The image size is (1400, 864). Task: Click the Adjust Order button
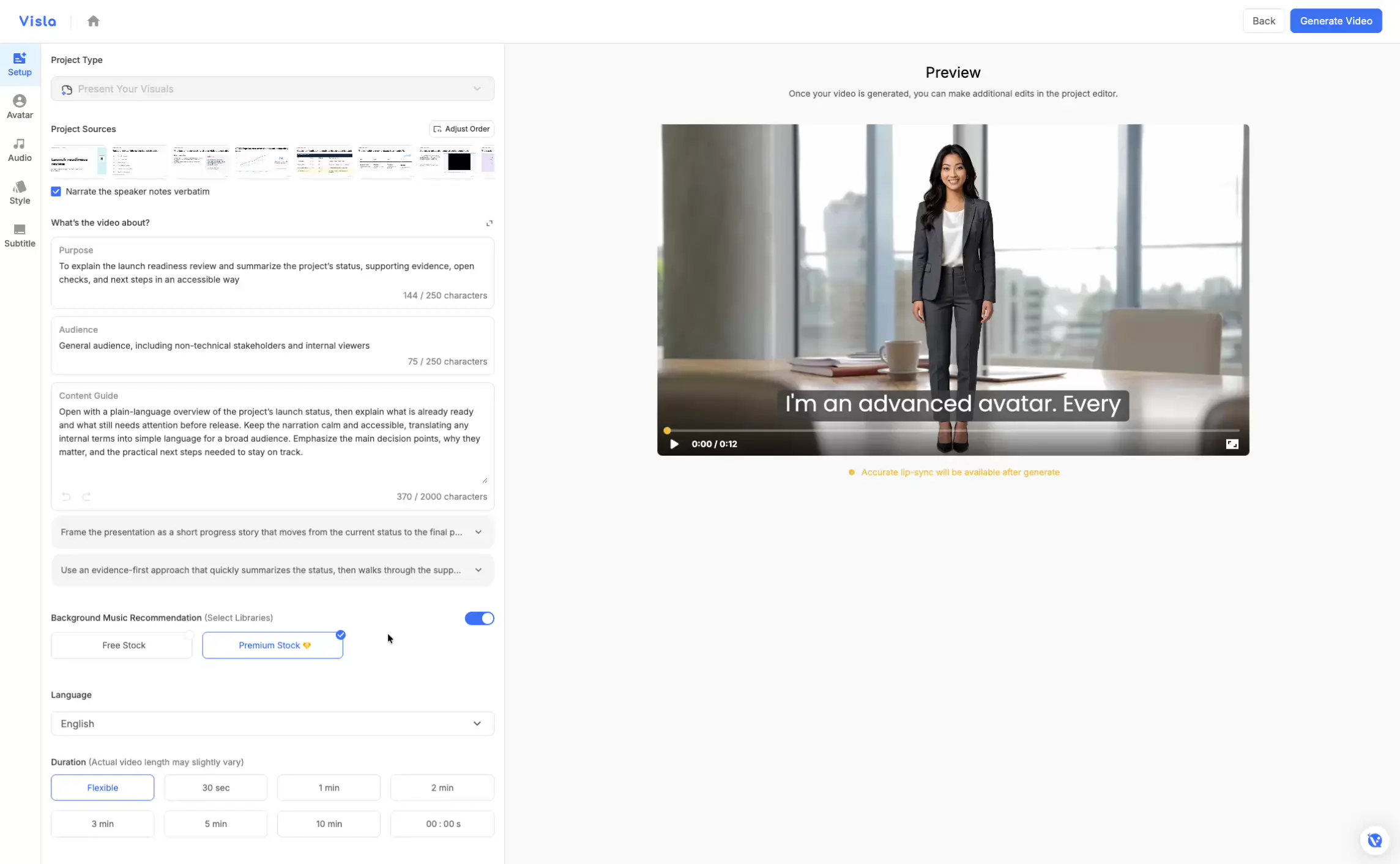point(461,128)
